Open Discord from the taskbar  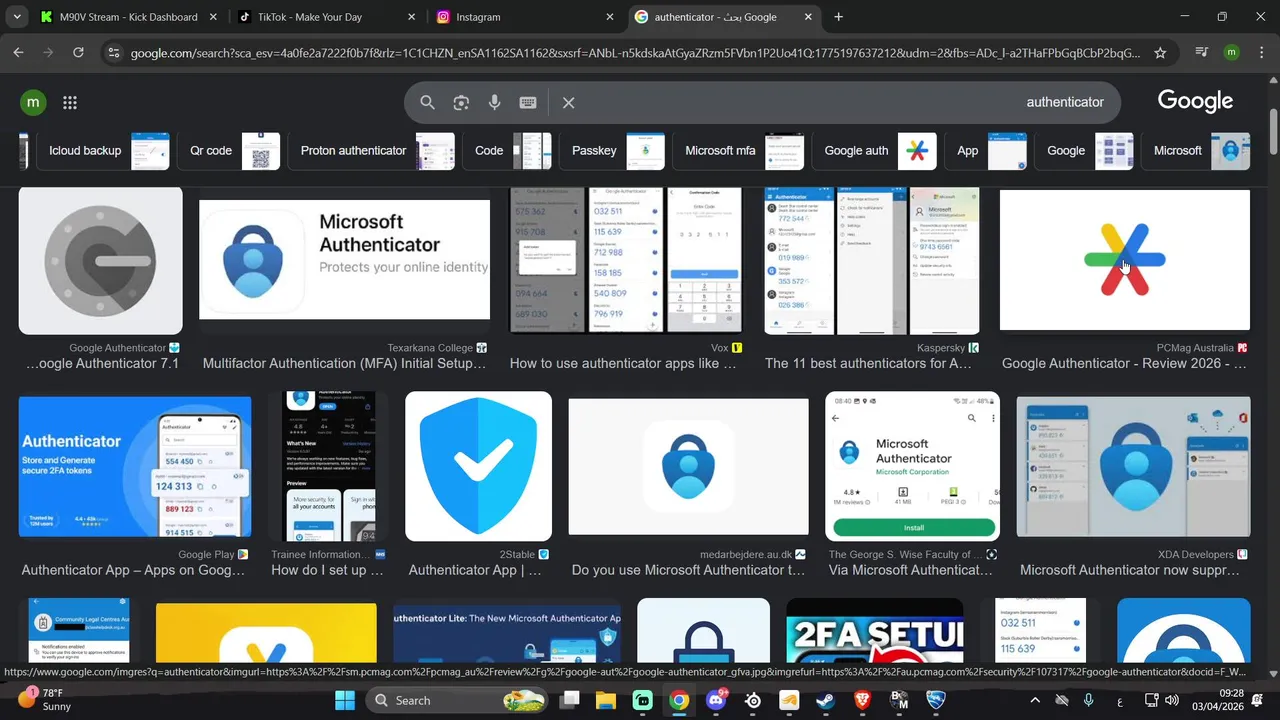716,700
